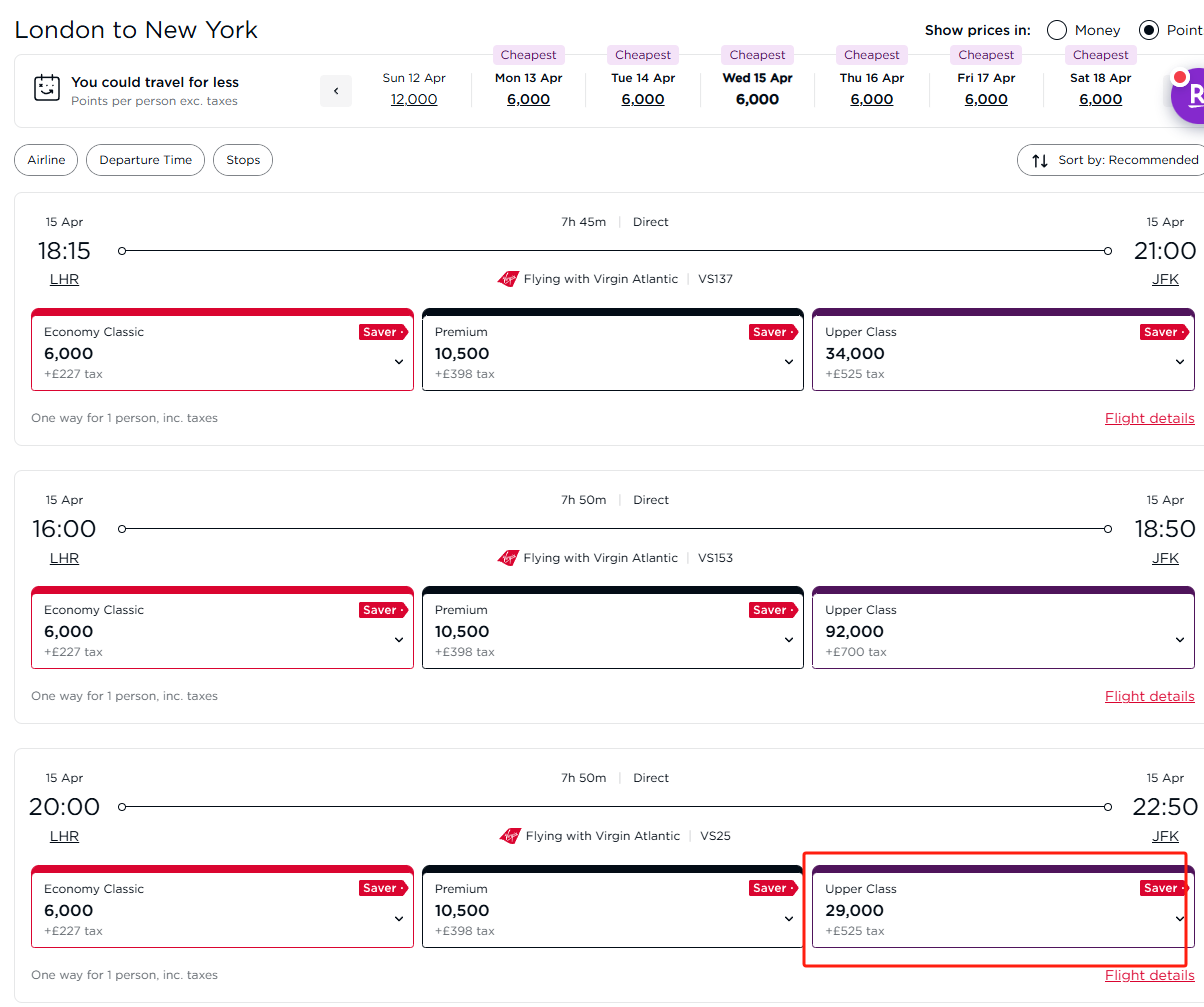Click the VS153 flight number
This screenshot has height=1007, width=1204.
715,558
